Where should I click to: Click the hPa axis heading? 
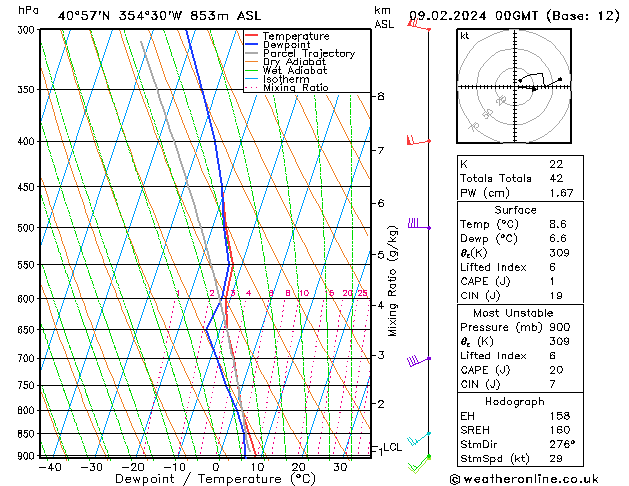click(x=28, y=10)
